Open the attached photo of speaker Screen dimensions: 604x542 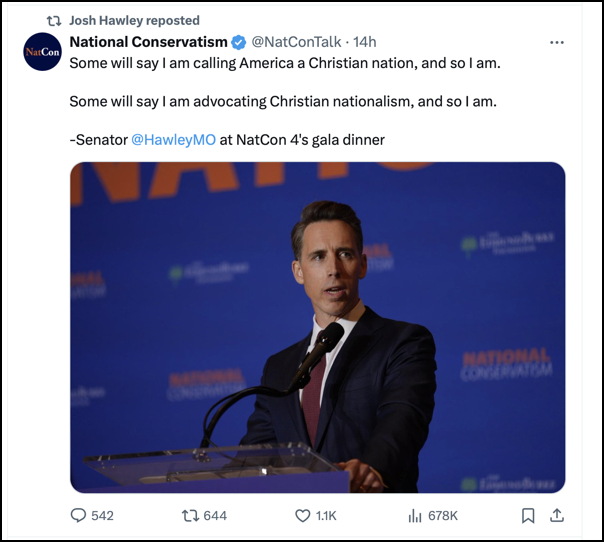[317, 327]
